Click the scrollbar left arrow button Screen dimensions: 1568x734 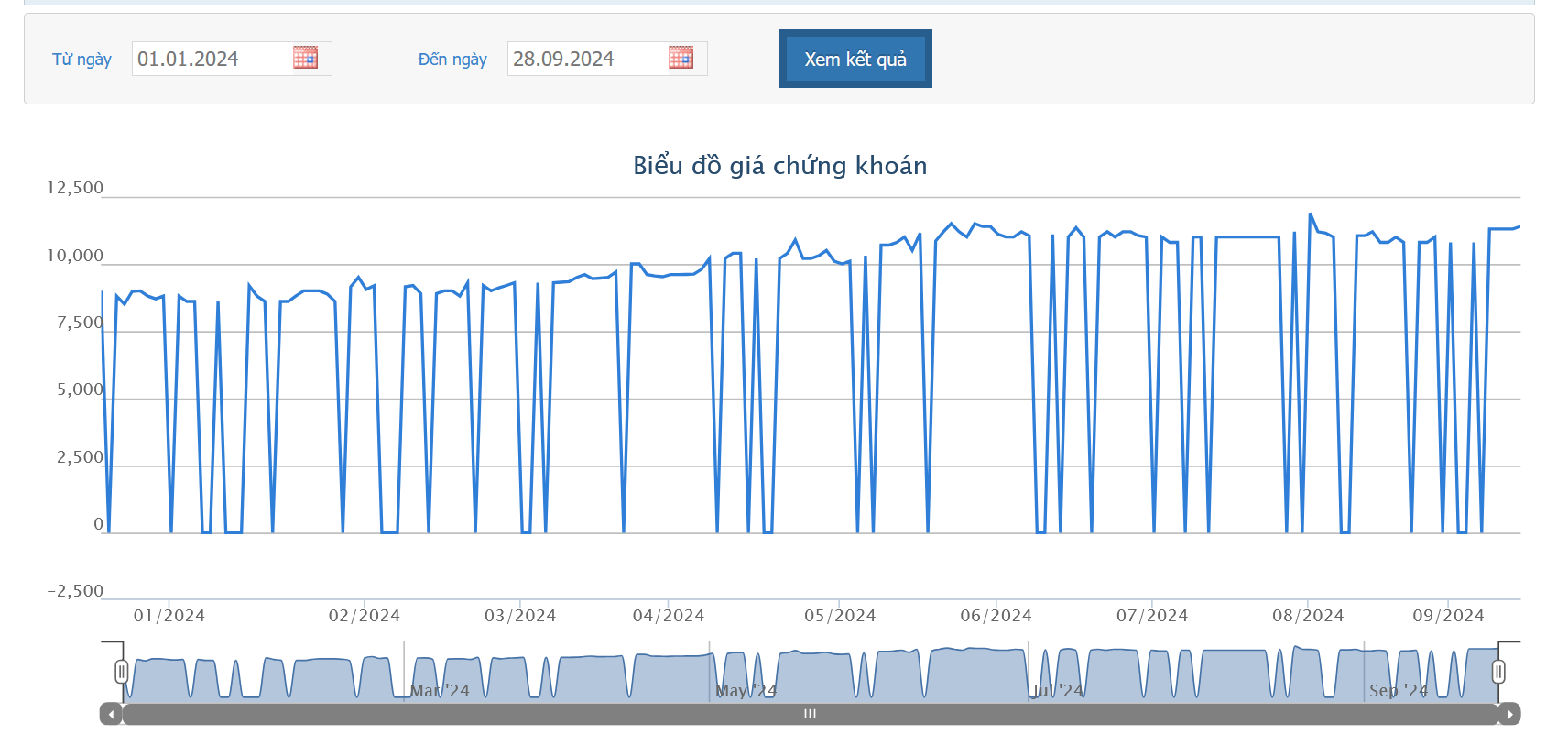(x=111, y=714)
